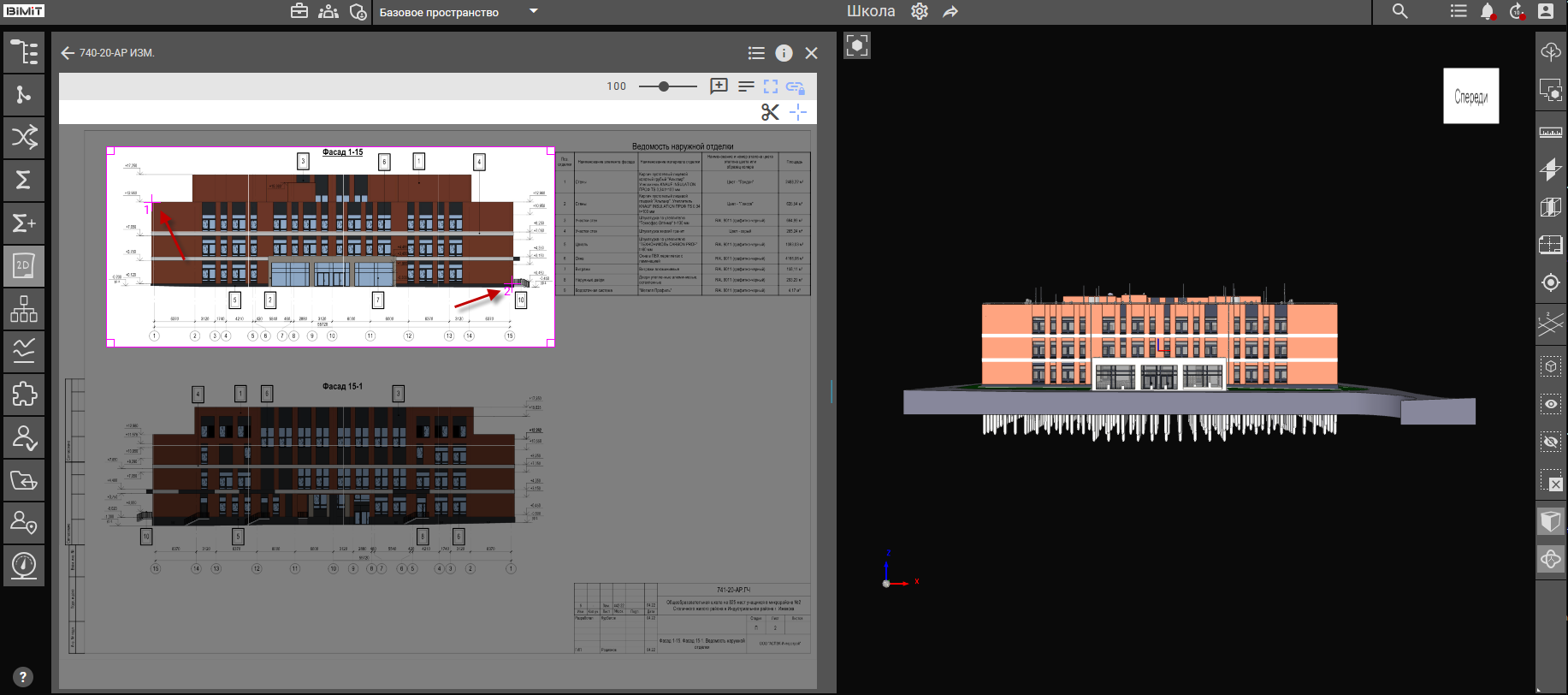
Task: Click the Sigma summation tool
Action: click(x=24, y=180)
